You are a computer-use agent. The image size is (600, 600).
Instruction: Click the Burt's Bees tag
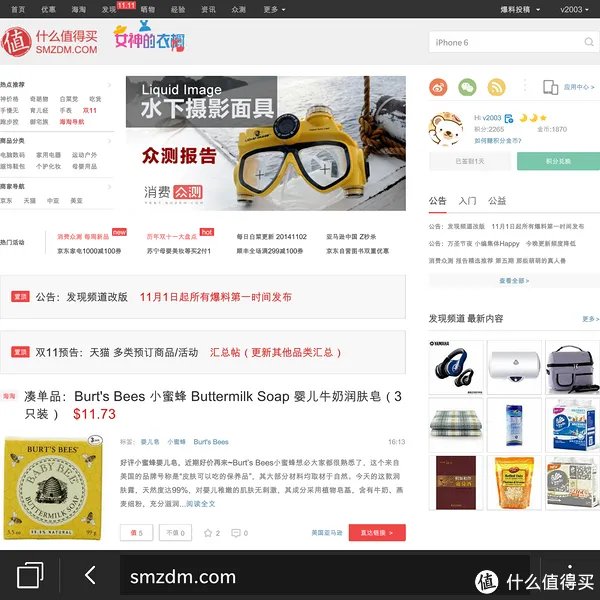coord(211,442)
